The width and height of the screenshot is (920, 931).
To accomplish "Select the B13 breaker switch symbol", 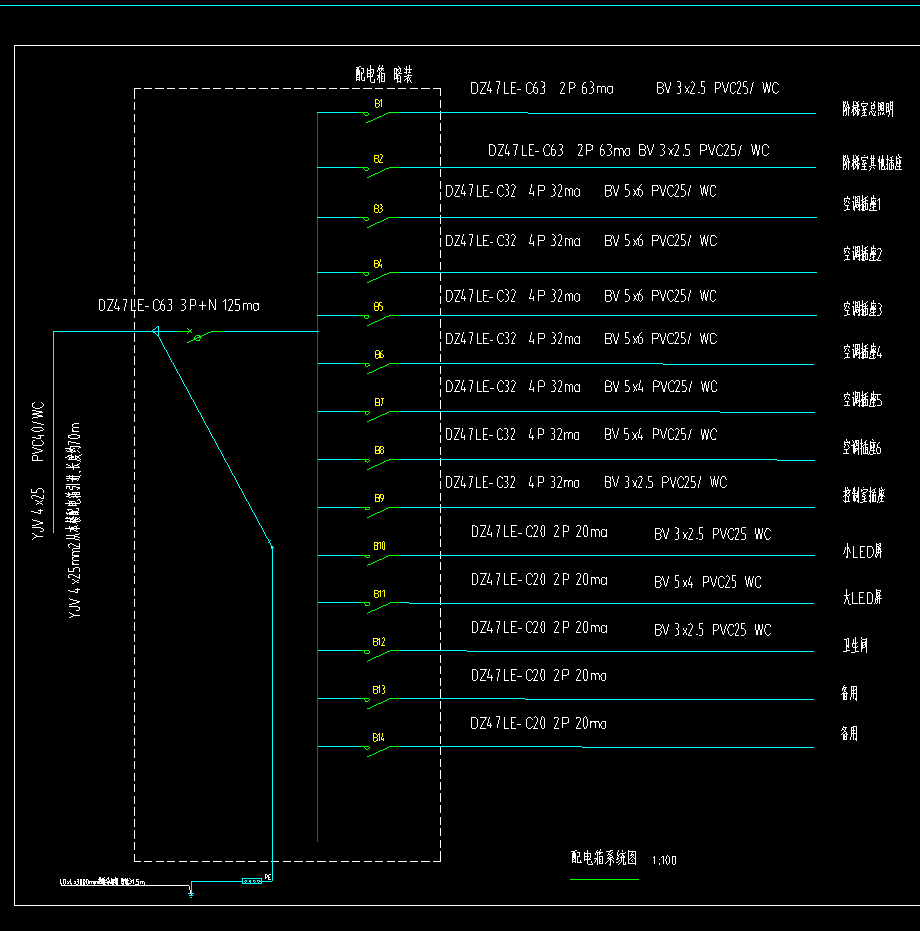I will point(377,704).
